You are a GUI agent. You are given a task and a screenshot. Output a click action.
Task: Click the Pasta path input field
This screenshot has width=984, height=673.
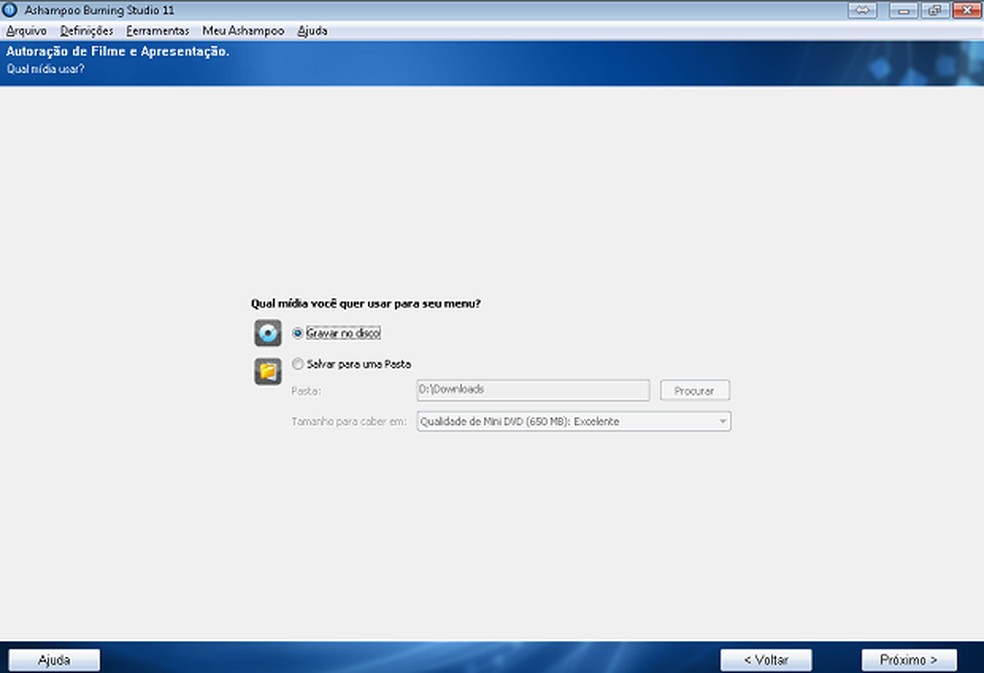pos(533,390)
